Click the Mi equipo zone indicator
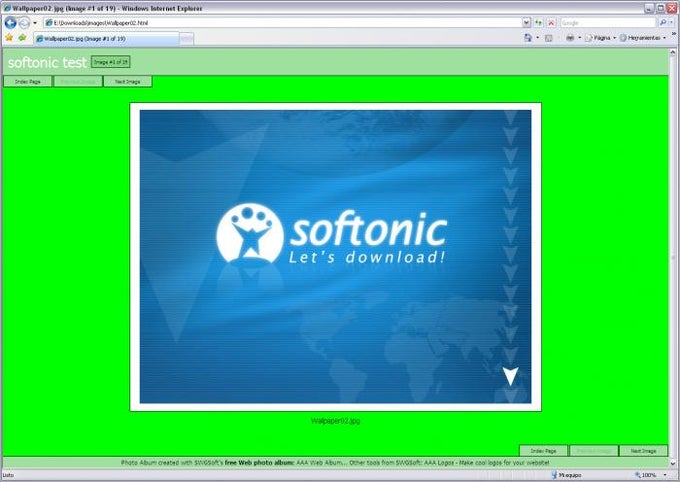The height and width of the screenshot is (482, 680). (x=566, y=475)
